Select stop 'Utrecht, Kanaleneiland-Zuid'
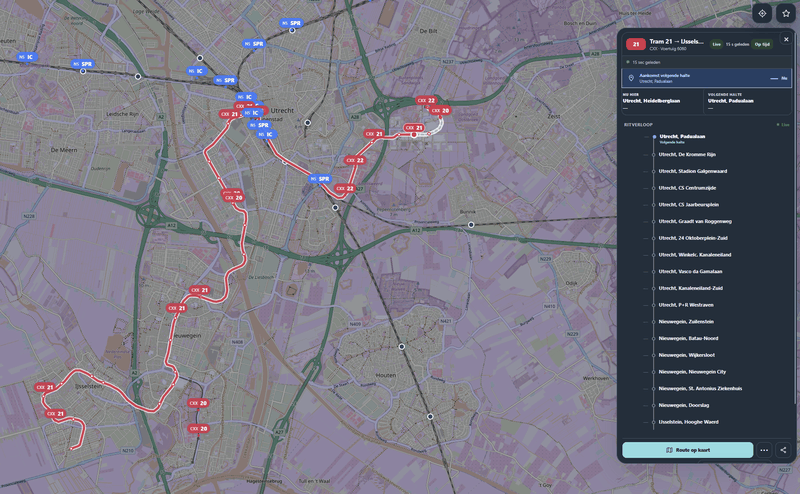Viewport: 800px width, 494px height. pyautogui.click(x=690, y=288)
